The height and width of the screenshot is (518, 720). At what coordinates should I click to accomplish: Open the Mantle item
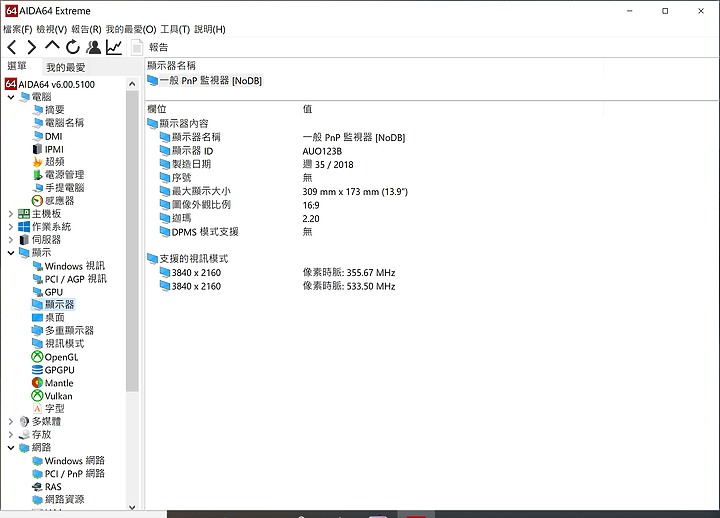(x=52, y=383)
